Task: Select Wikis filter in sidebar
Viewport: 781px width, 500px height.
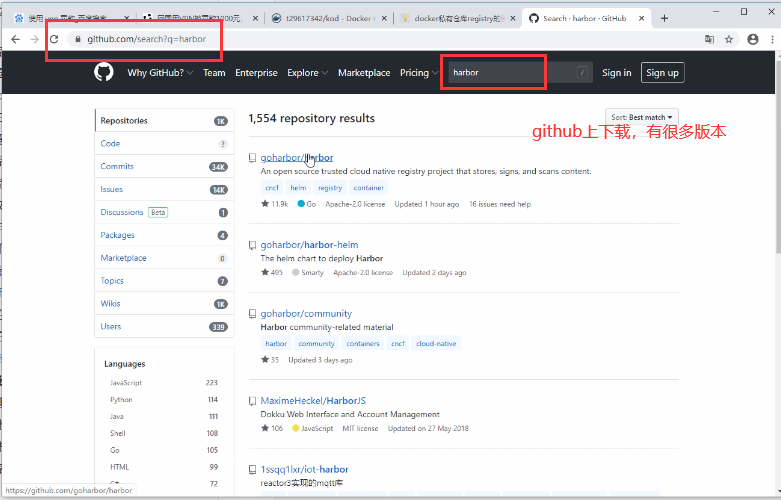Action: 164,304
